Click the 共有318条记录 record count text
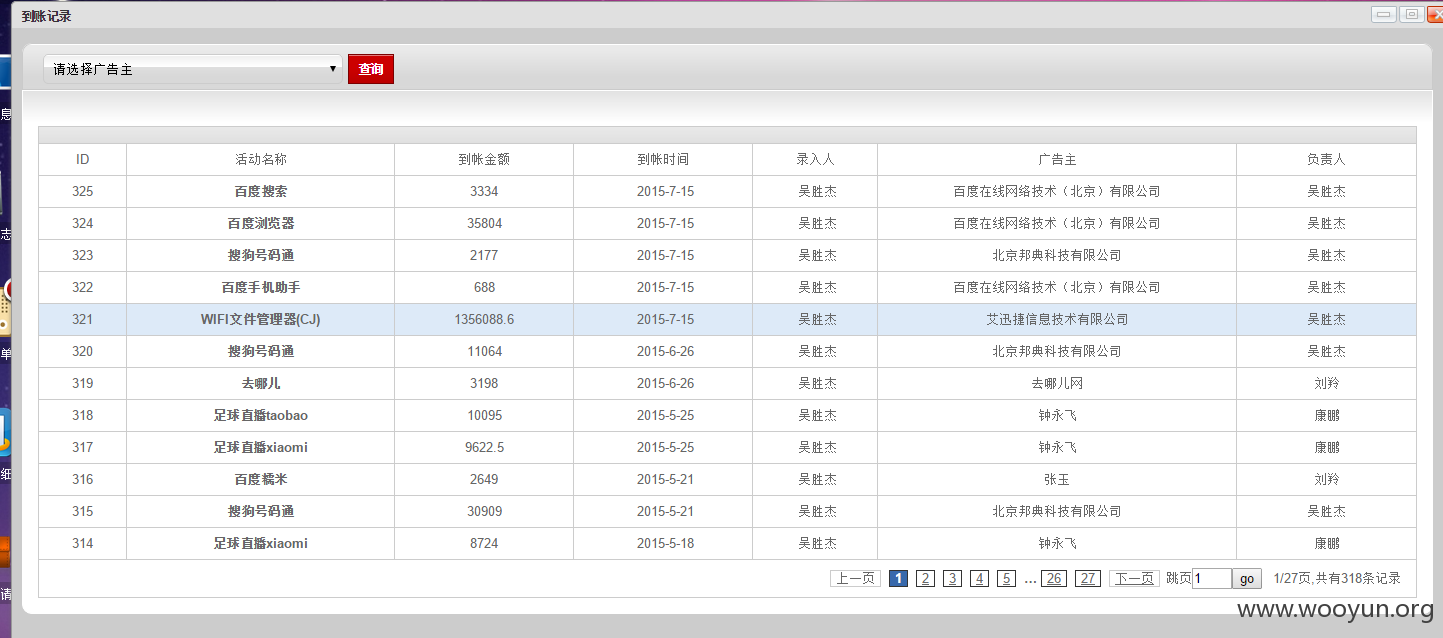 click(x=1359, y=578)
